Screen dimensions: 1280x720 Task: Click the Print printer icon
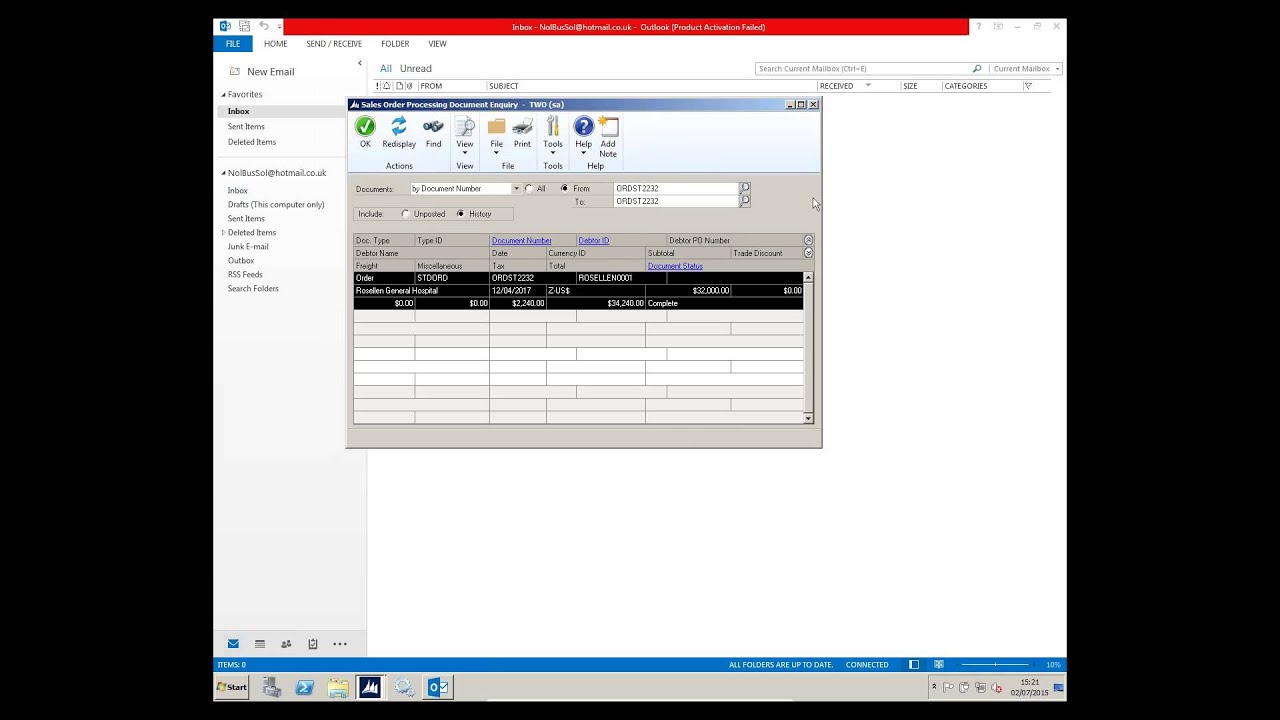click(x=522, y=126)
